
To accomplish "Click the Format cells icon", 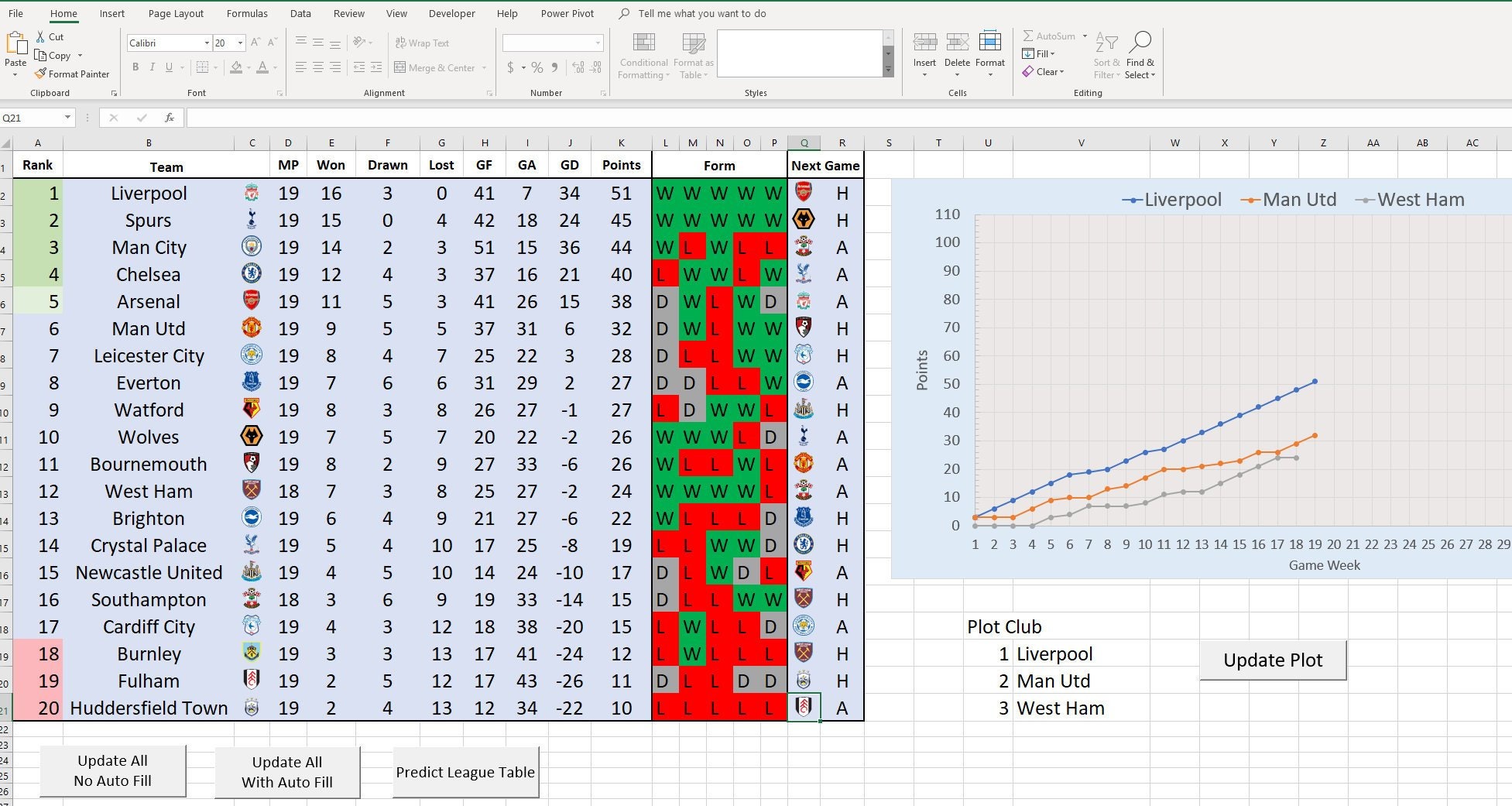I will click(x=989, y=43).
